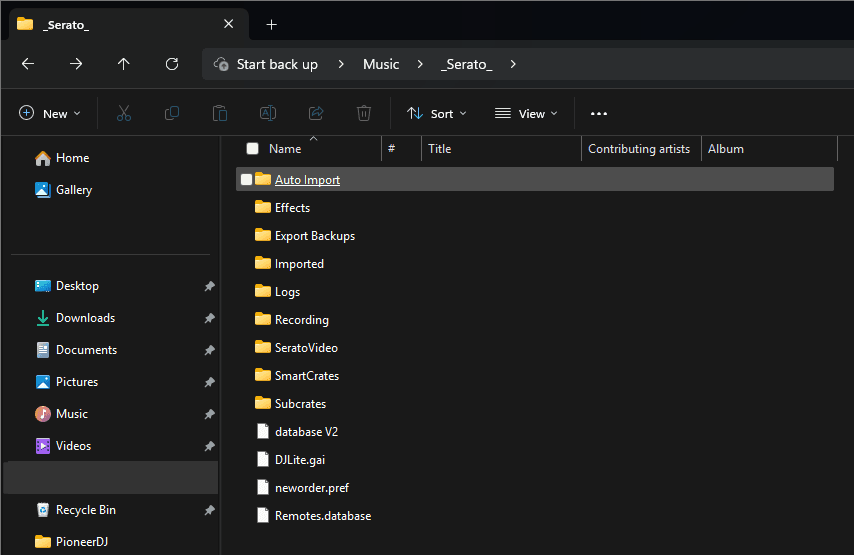
Task: Click the Cut scissors icon
Action: (x=124, y=113)
